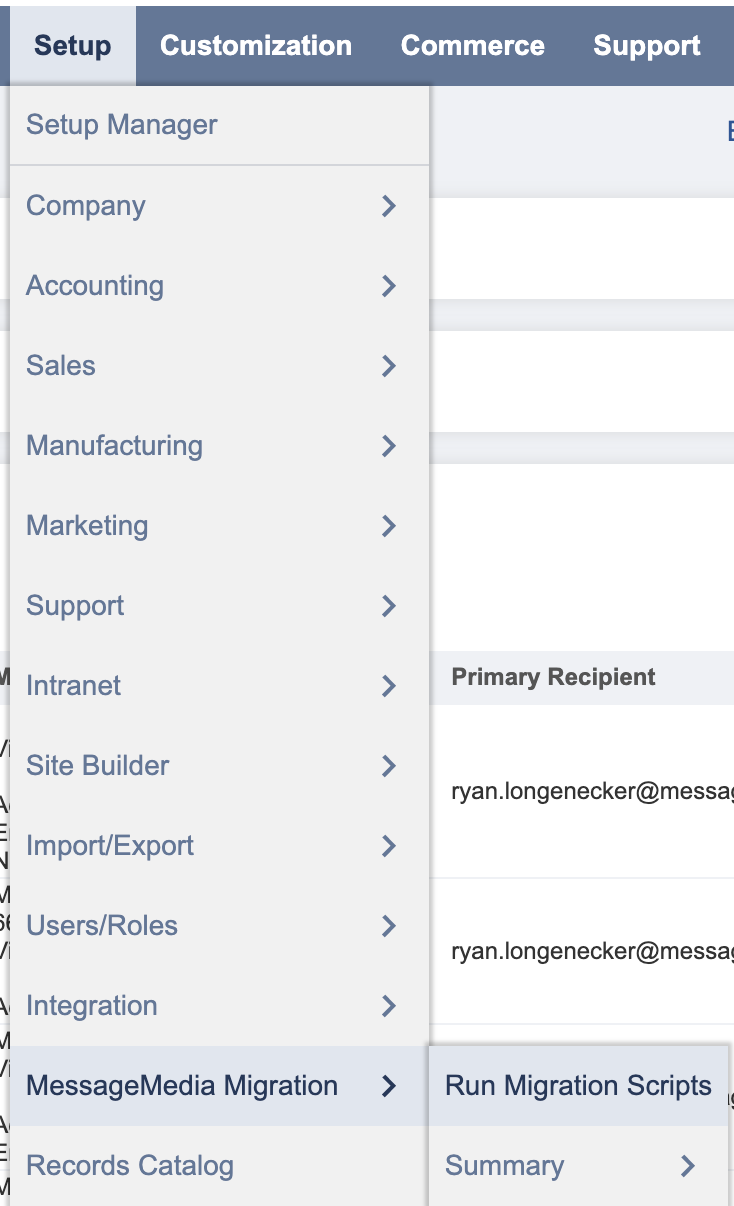
Task: Switch to the Commerce navigation tab
Action: pyautogui.click(x=473, y=46)
